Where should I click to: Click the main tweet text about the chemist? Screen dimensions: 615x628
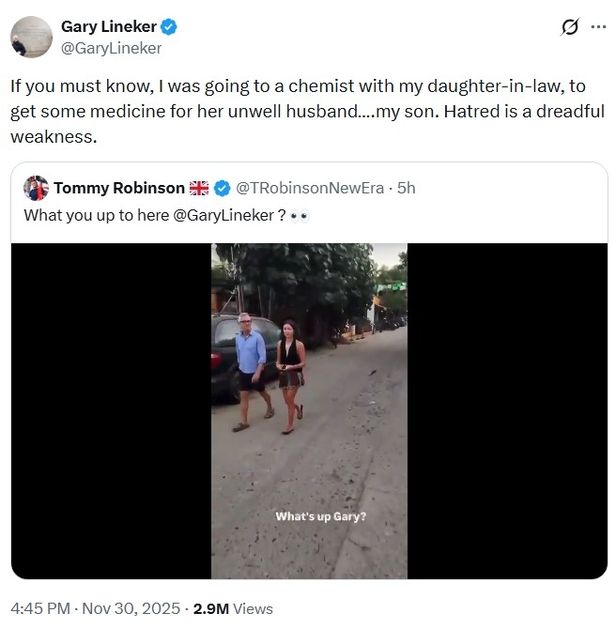[308, 111]
